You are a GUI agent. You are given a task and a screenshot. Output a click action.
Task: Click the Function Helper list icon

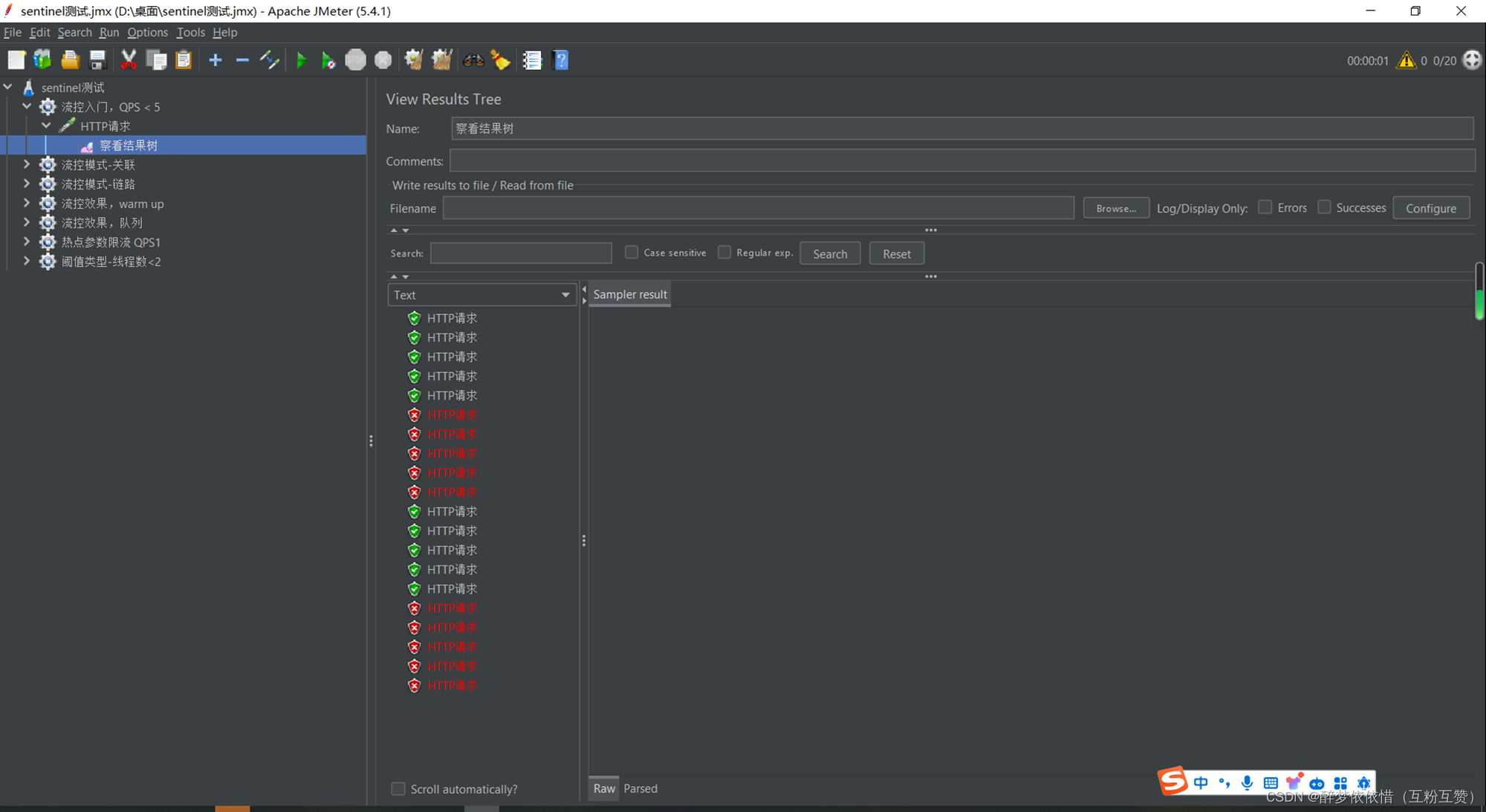(x=532, y=60)
